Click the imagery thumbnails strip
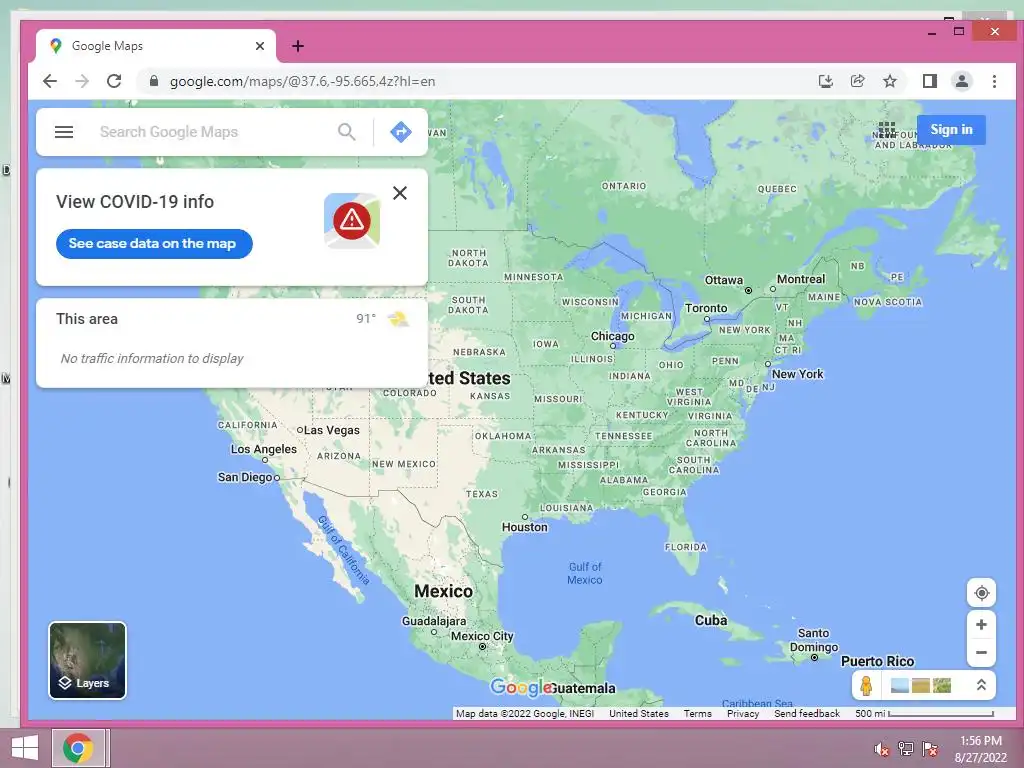The image size is (1024, 768). point(921,685)
